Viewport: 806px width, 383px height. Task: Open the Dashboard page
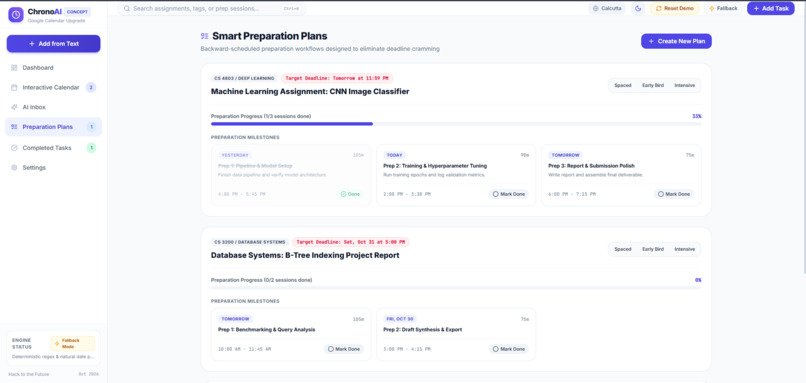[53, 68]
